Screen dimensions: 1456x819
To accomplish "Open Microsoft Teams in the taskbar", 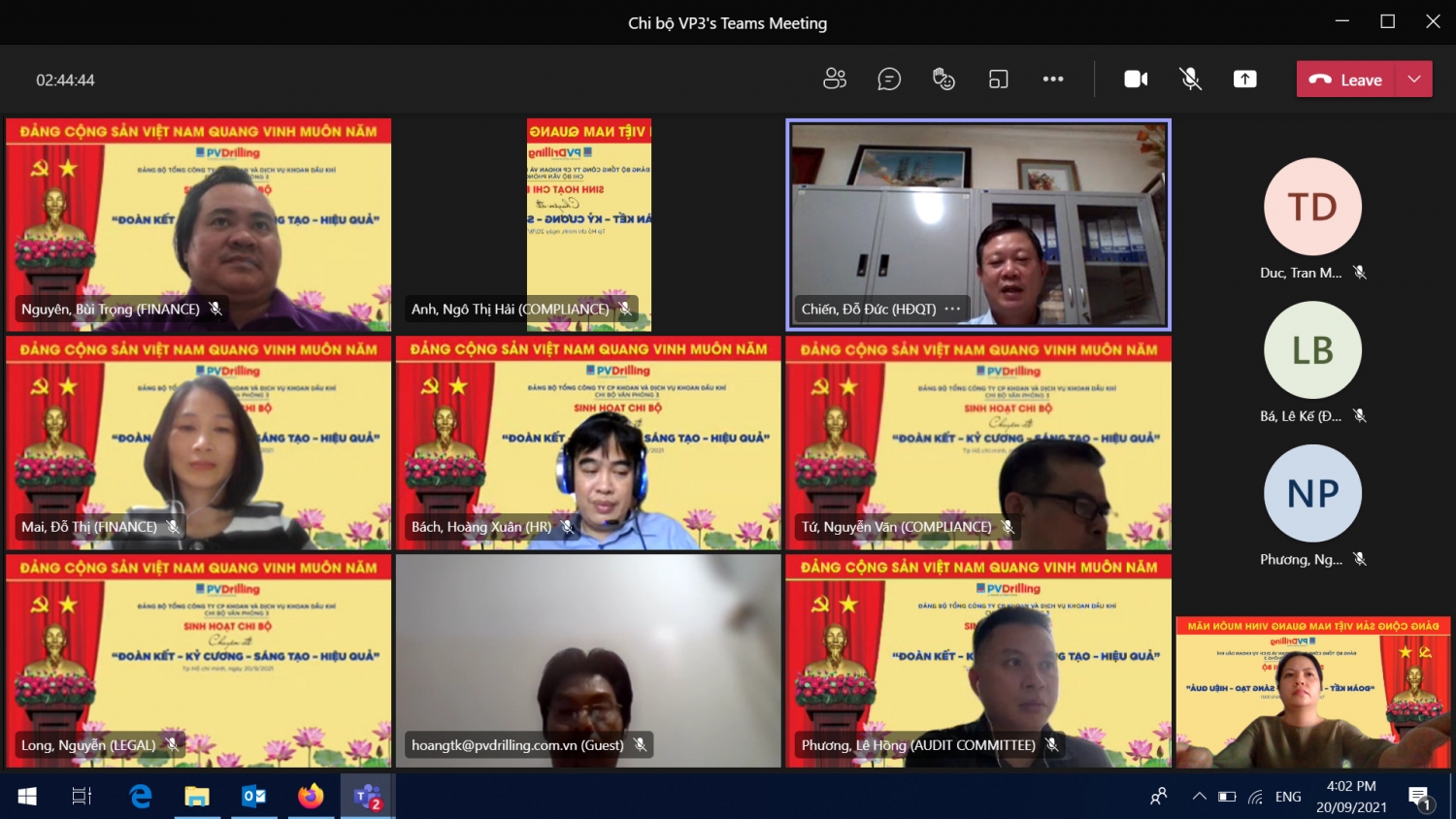I will coord(367,797).
